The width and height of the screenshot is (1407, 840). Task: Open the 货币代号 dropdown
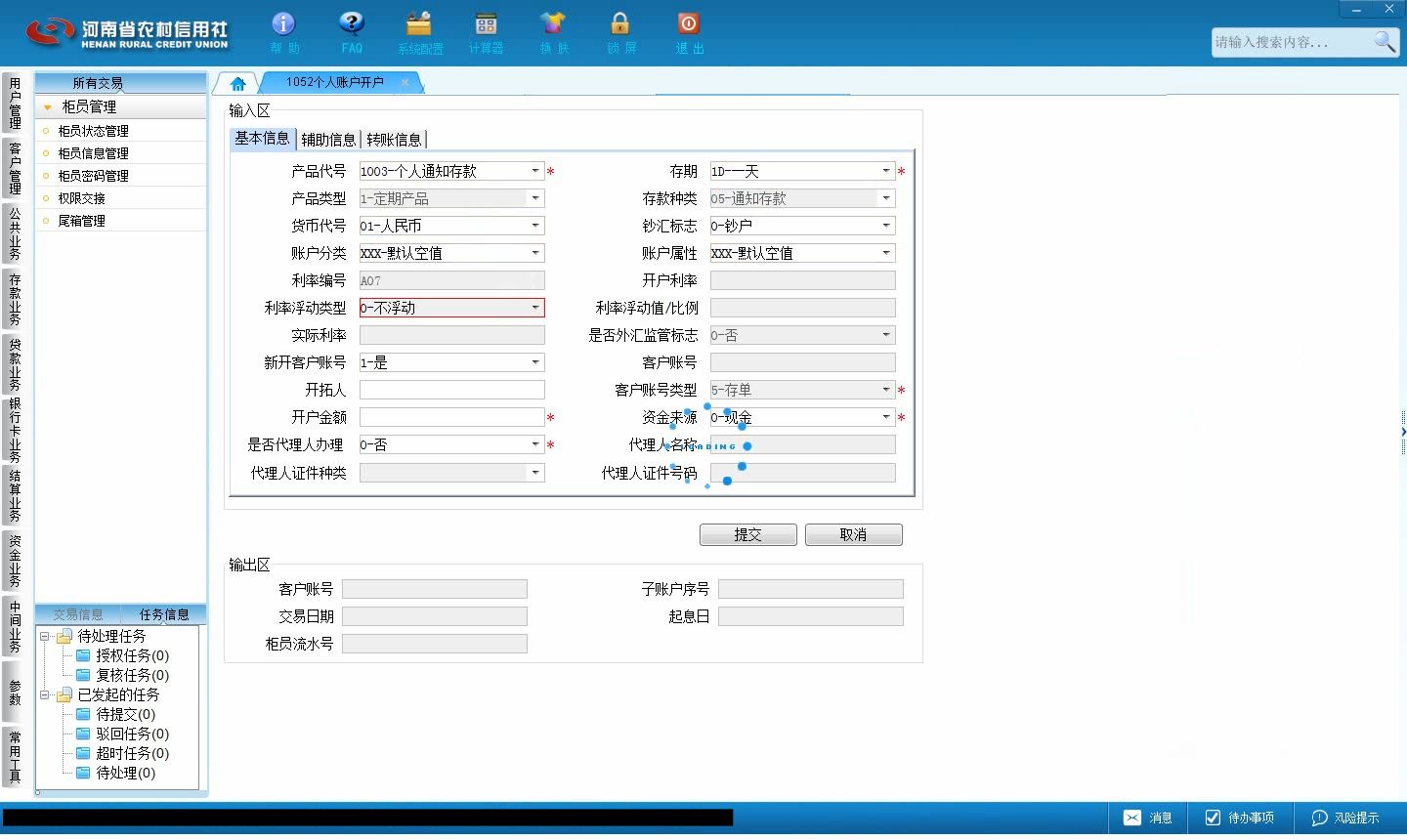click(x=535, y=226)
